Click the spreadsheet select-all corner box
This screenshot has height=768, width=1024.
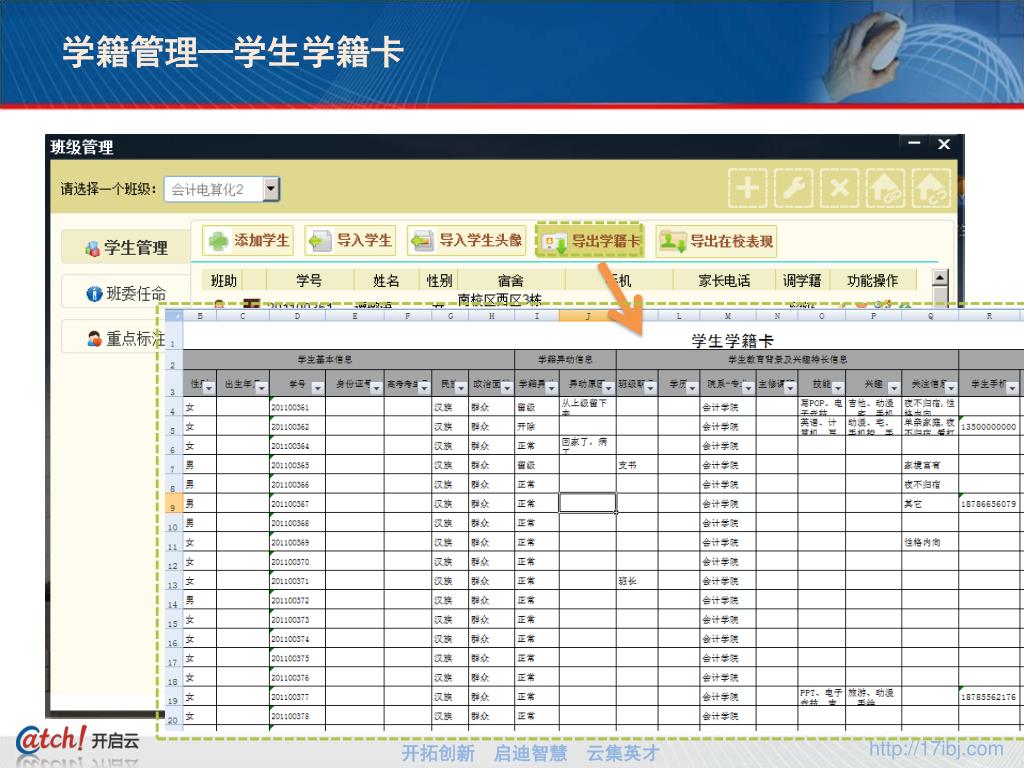(174, 316)
